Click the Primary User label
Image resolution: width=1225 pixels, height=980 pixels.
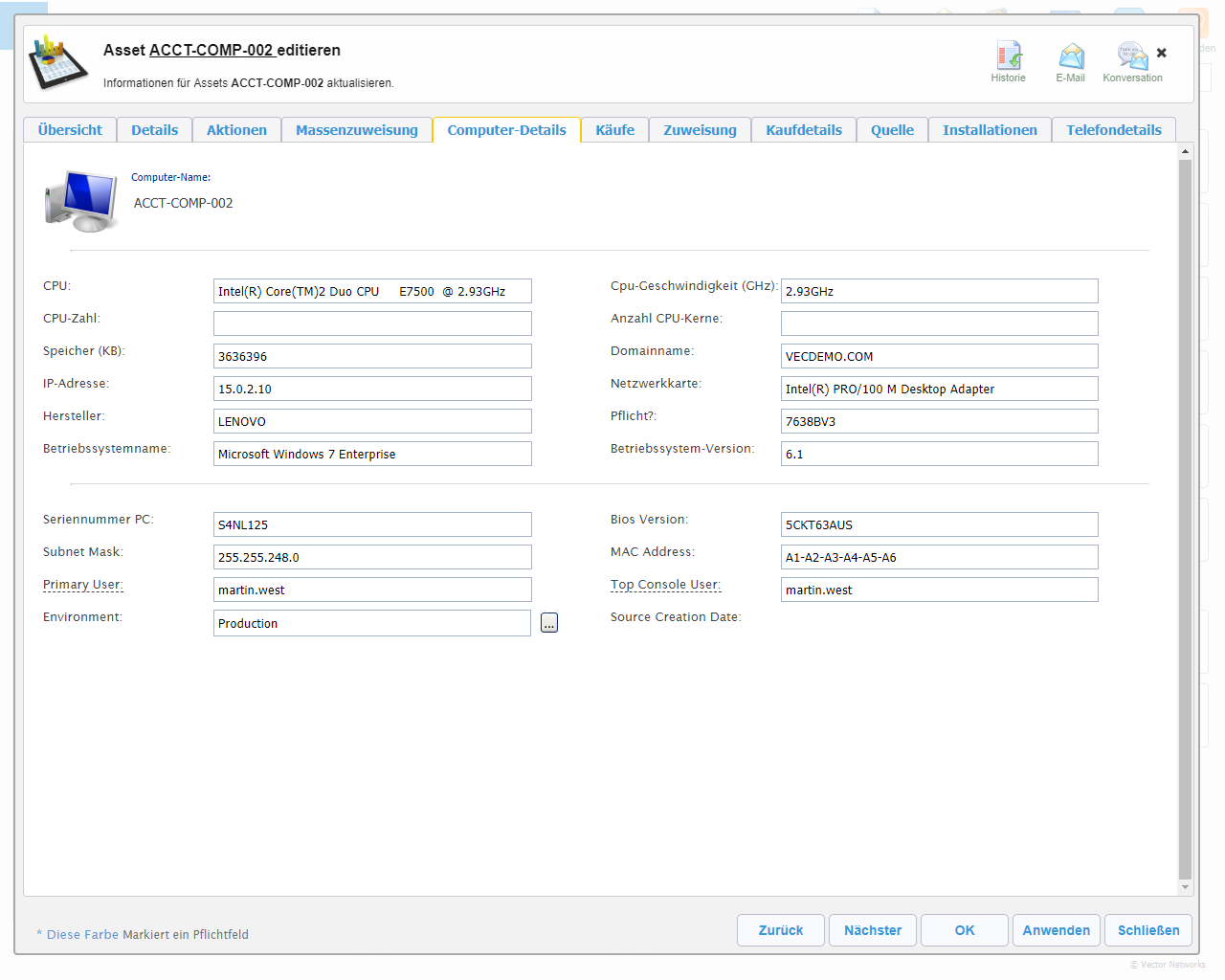[83, 585]
